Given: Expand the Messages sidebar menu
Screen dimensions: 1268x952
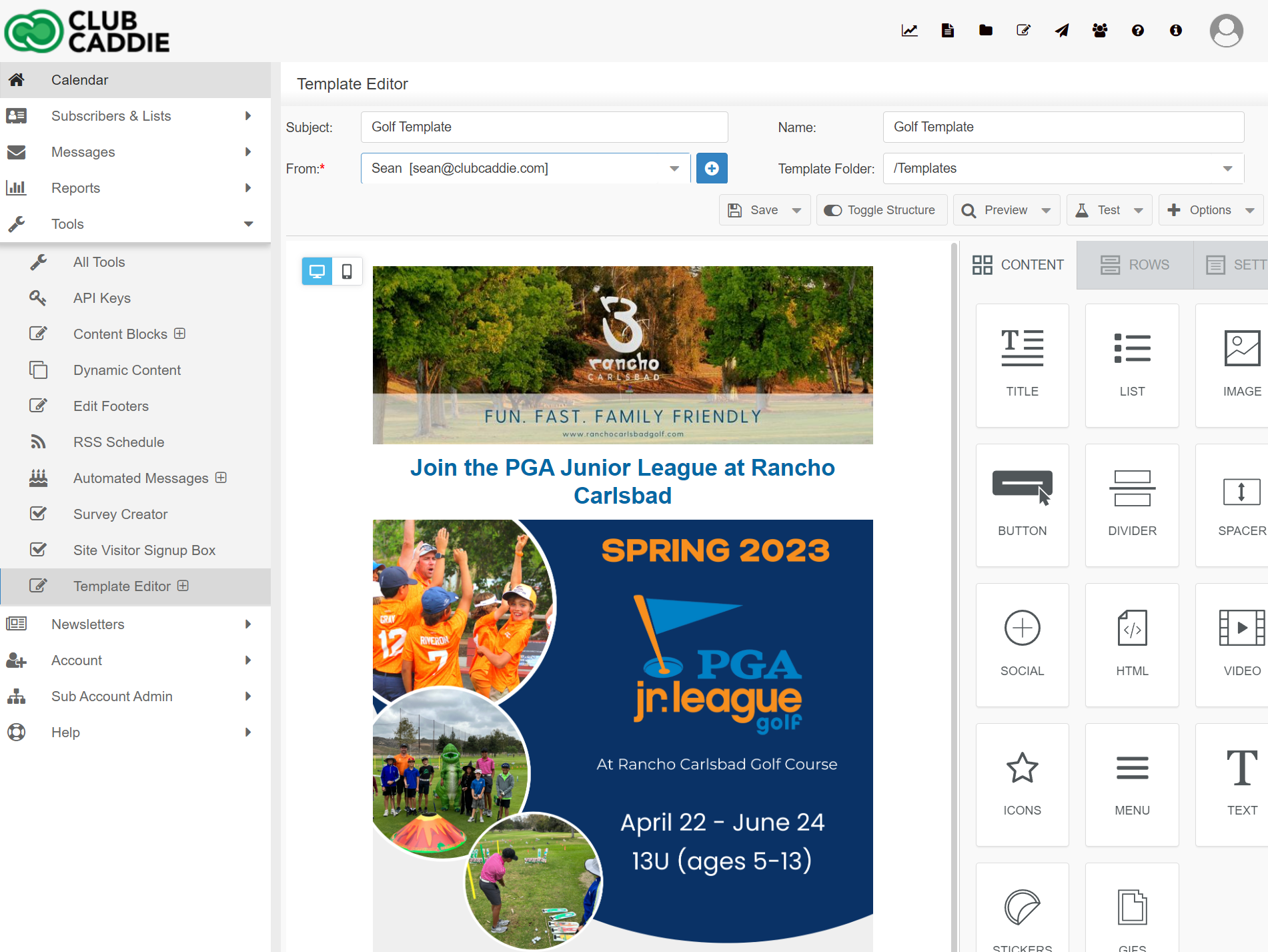Looking at the screenshot, I should (x=135, y=152).
